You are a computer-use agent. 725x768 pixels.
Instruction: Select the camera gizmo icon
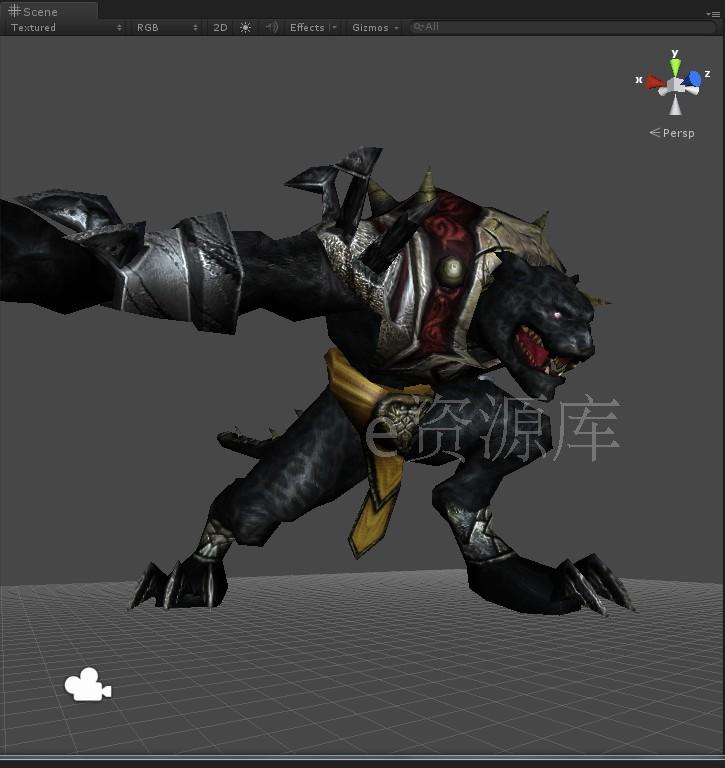[x=88, y=684]
